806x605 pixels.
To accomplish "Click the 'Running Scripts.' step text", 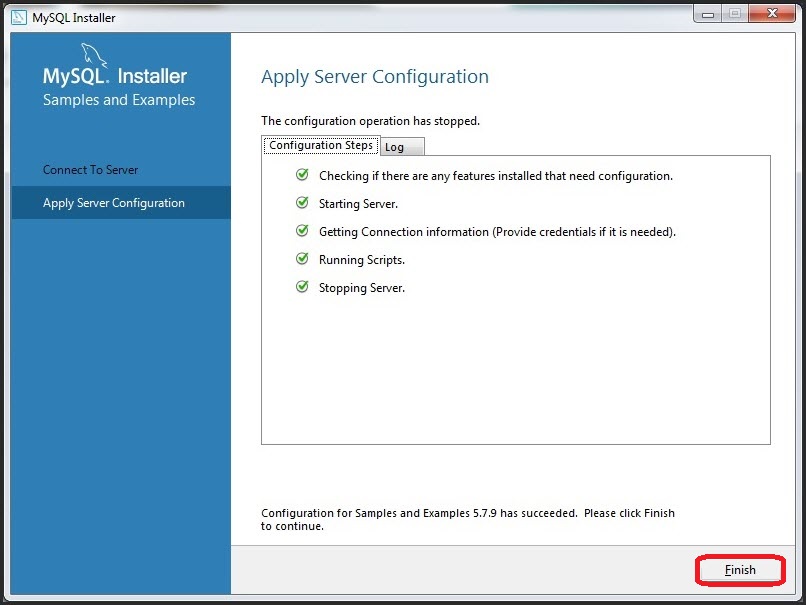I will click(362, 260).
